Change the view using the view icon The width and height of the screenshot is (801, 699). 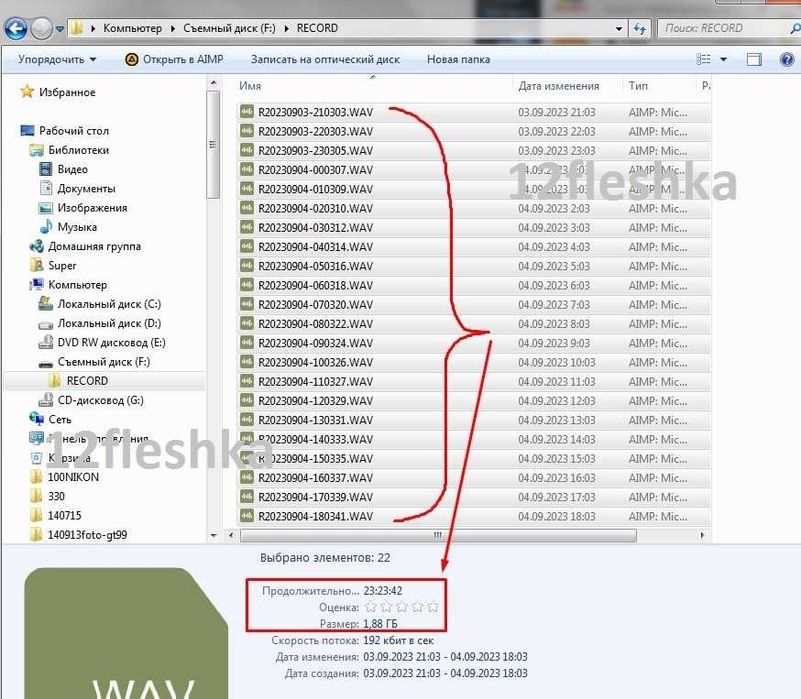[x=703, y=59]
